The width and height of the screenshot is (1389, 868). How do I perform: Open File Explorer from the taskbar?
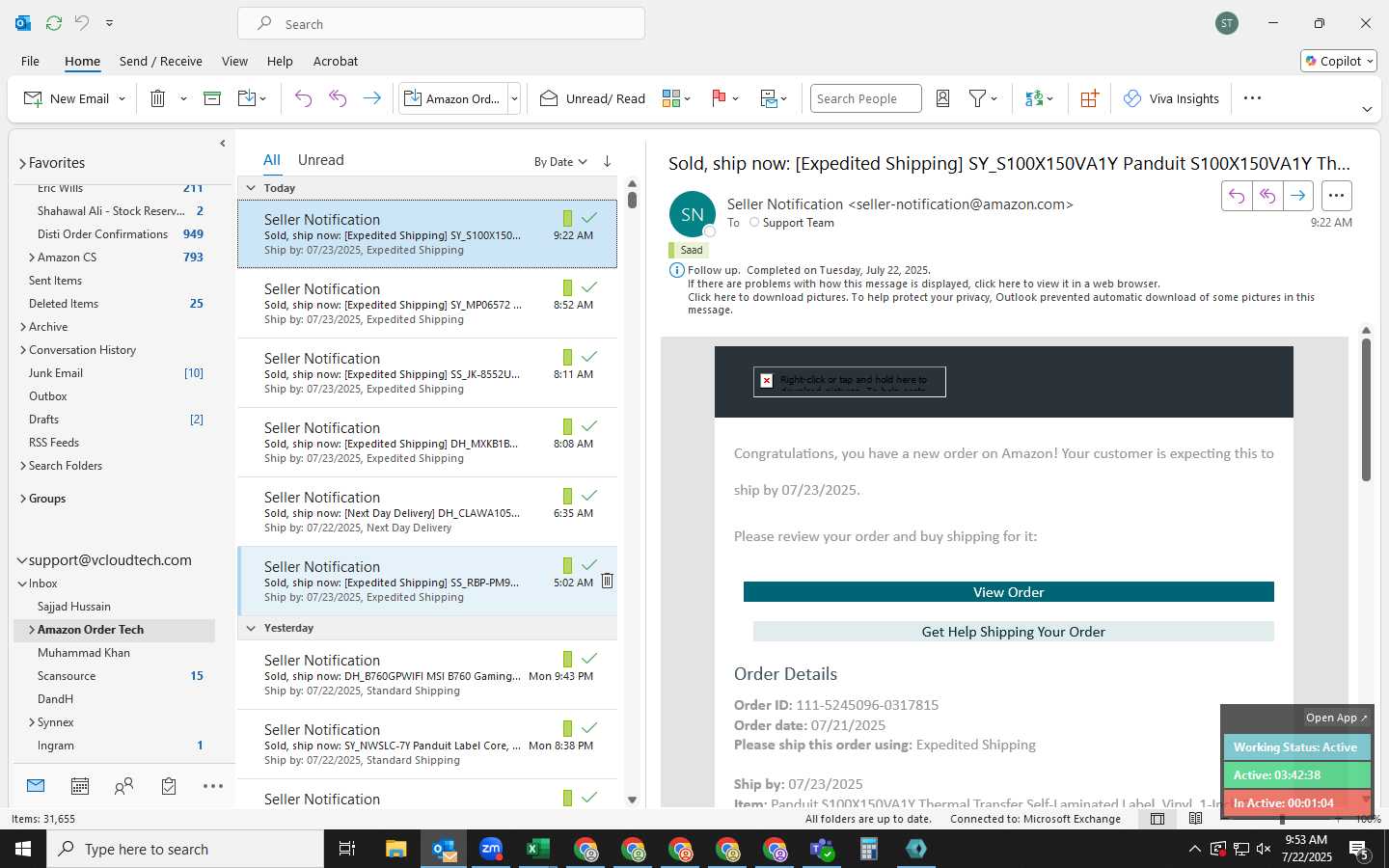coord(396,849)
